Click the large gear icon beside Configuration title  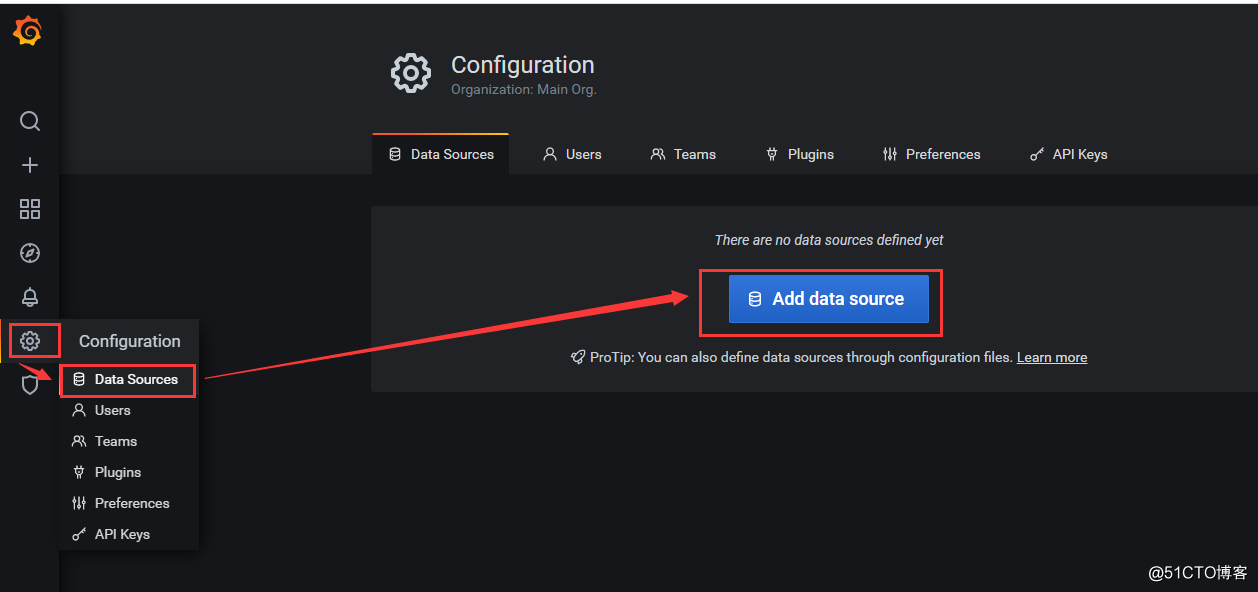coord(411,74)
